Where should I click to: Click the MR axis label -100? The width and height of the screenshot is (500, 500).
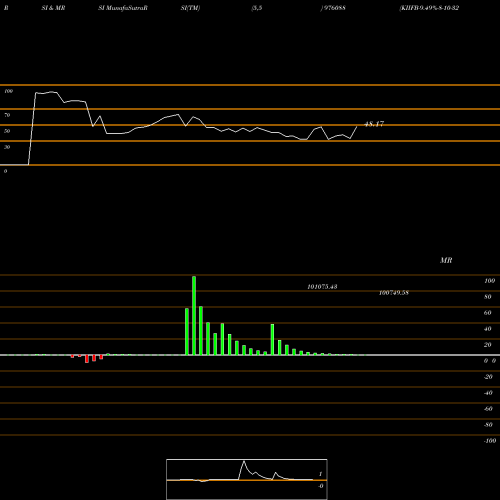(490, 441)
